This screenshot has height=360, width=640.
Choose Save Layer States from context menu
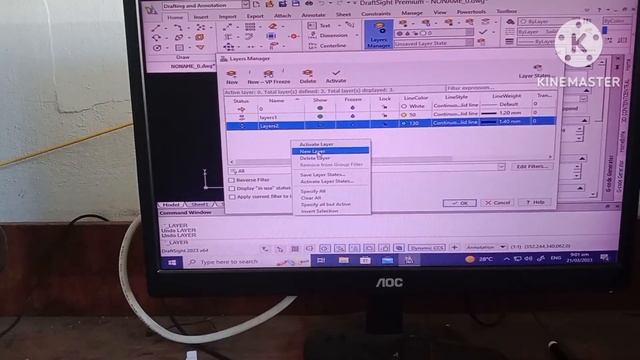tap(322, 175)
